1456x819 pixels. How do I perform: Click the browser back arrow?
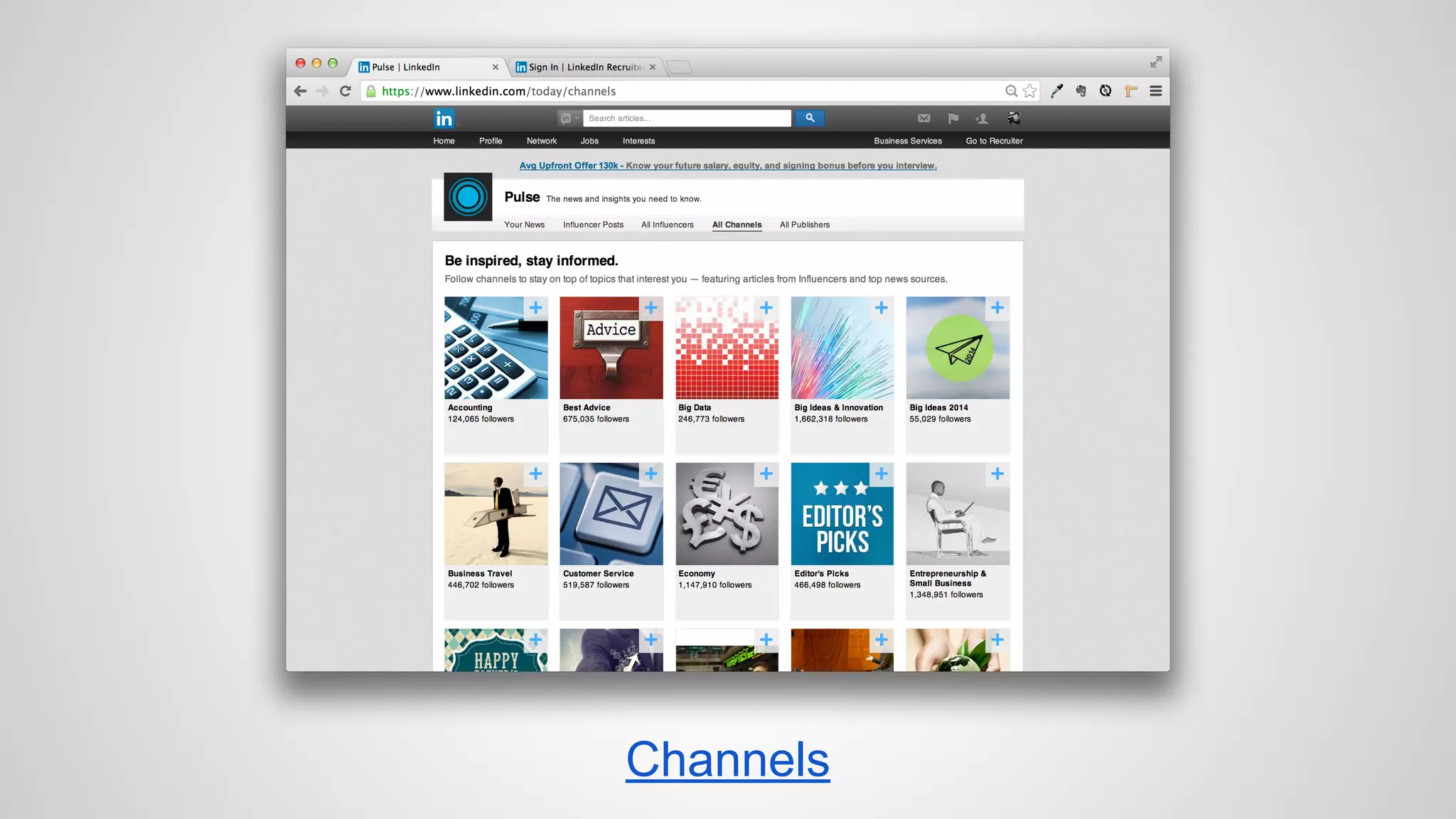click(x=300, y=91)
